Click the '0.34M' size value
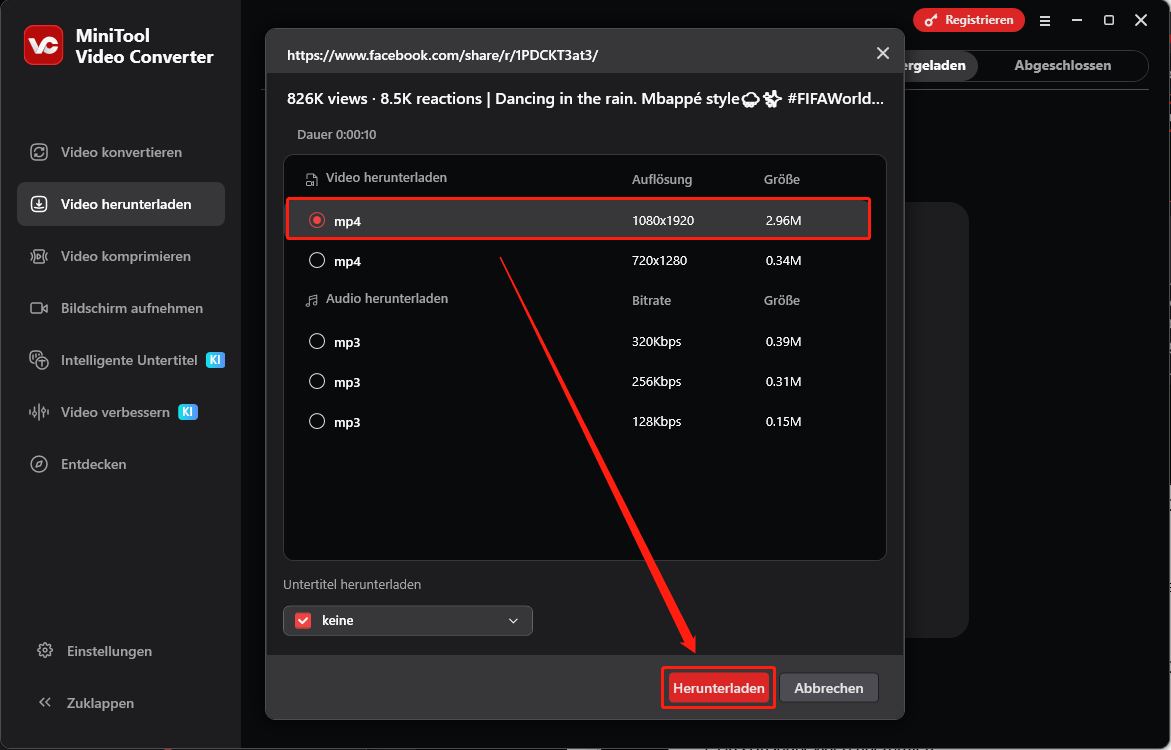This screenshot has width=1171, height=750. (783, 261)
